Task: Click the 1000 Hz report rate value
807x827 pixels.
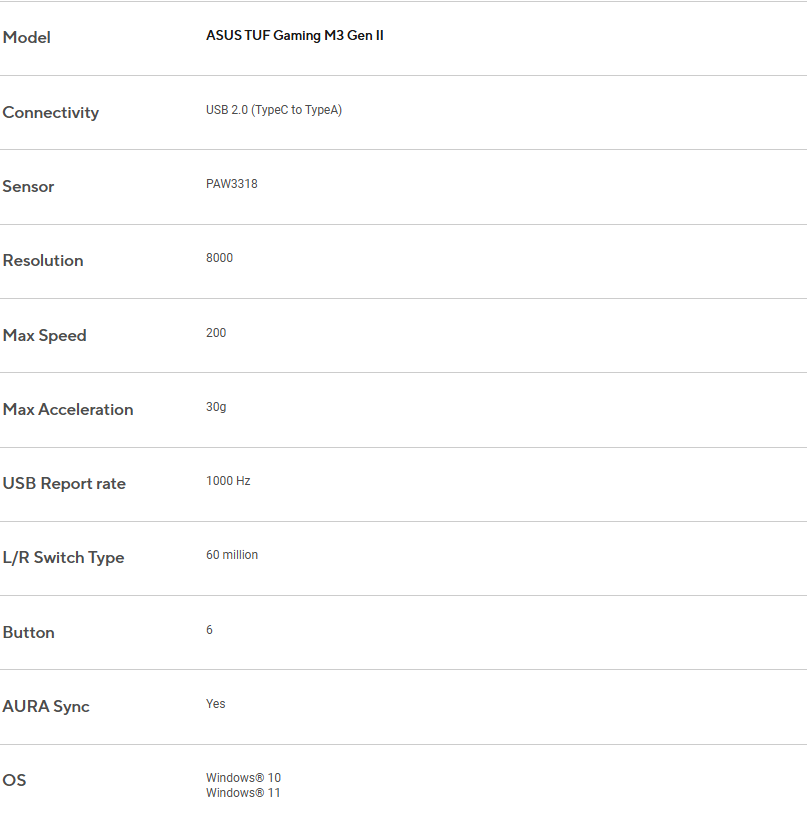Action: tap(229, 481)
